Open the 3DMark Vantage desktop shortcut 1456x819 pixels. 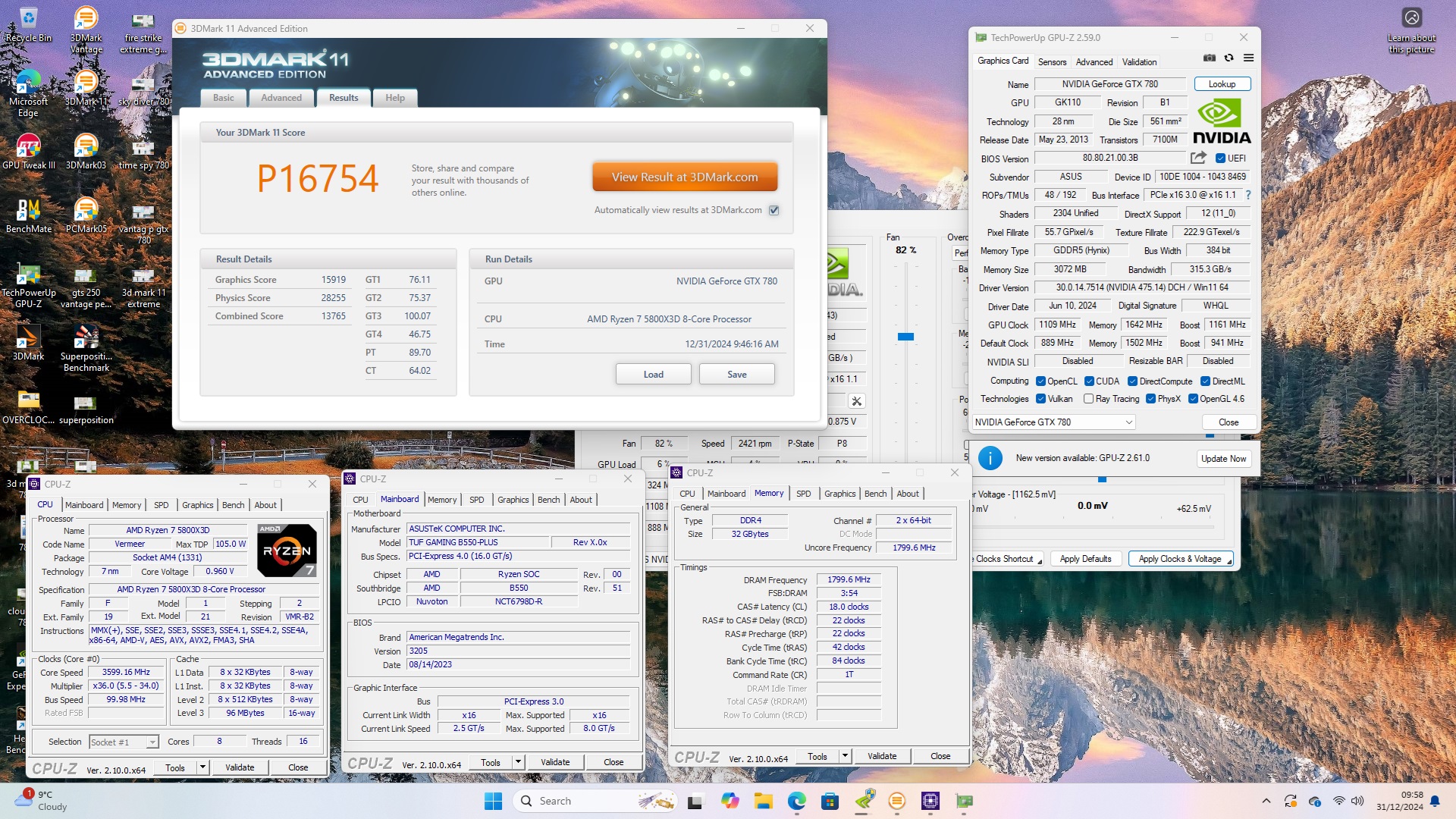pyautogui.click(x=86, y=30)
